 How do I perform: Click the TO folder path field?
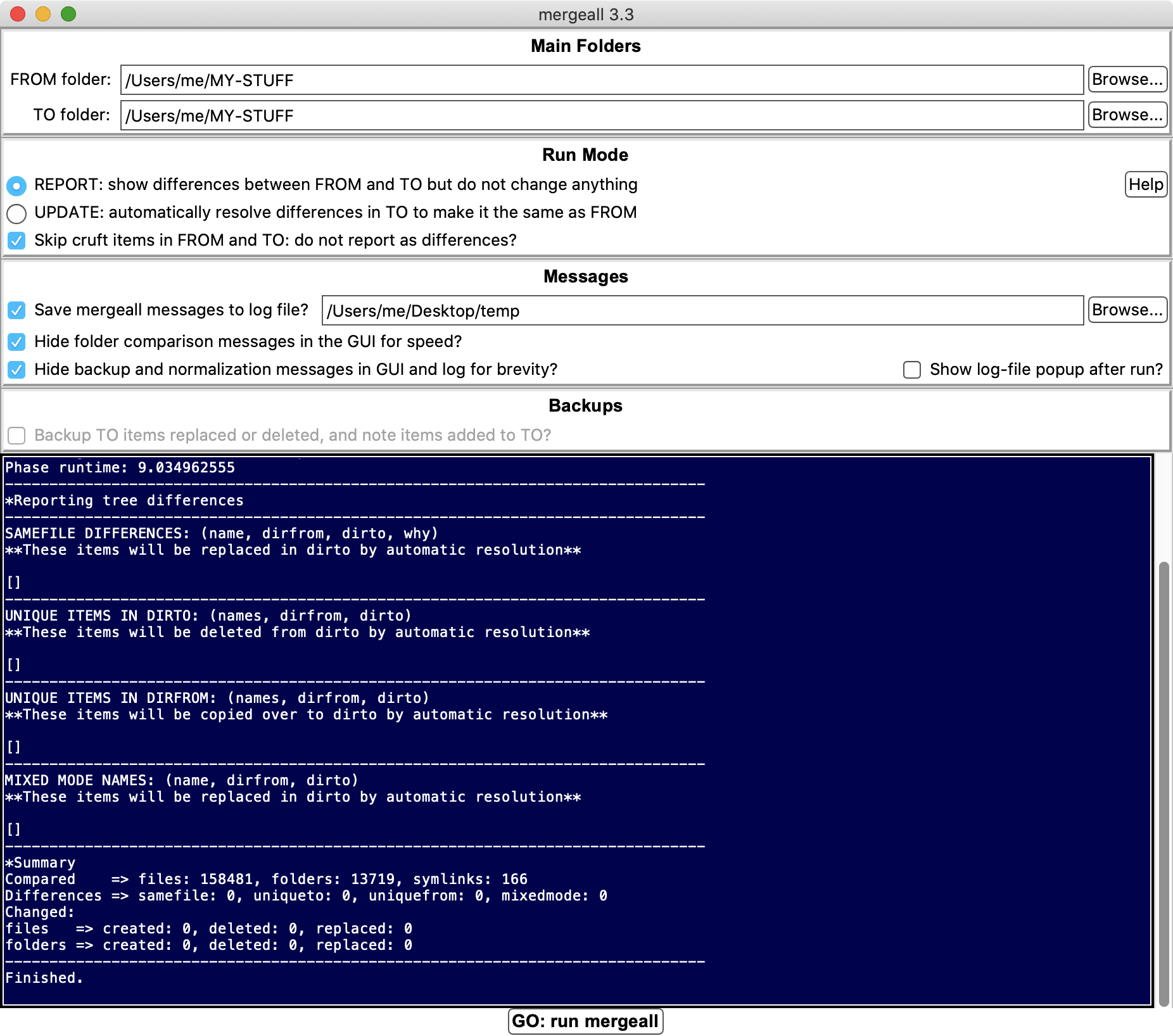click(x=602, y=115)
